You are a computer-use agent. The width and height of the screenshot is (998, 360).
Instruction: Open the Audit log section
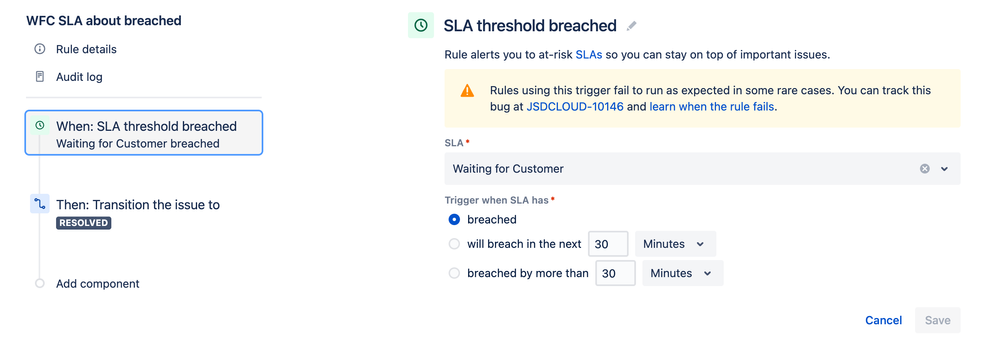pyautogui.click(x=79, y=77)
